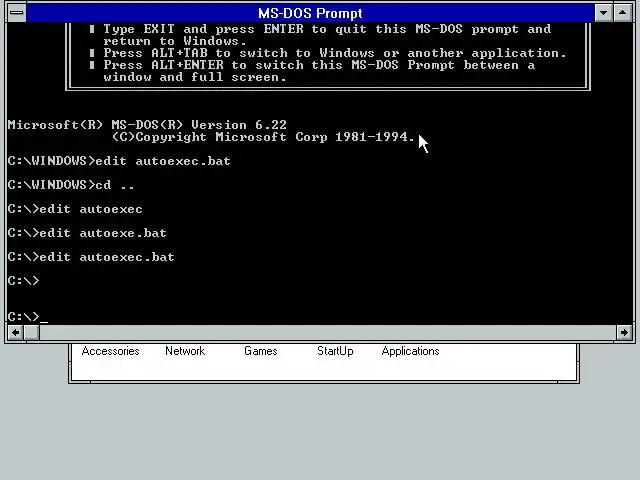640x480 pixels.
Task: Click the horizontal scrollbar track
Action: click(x=327, y=332)
